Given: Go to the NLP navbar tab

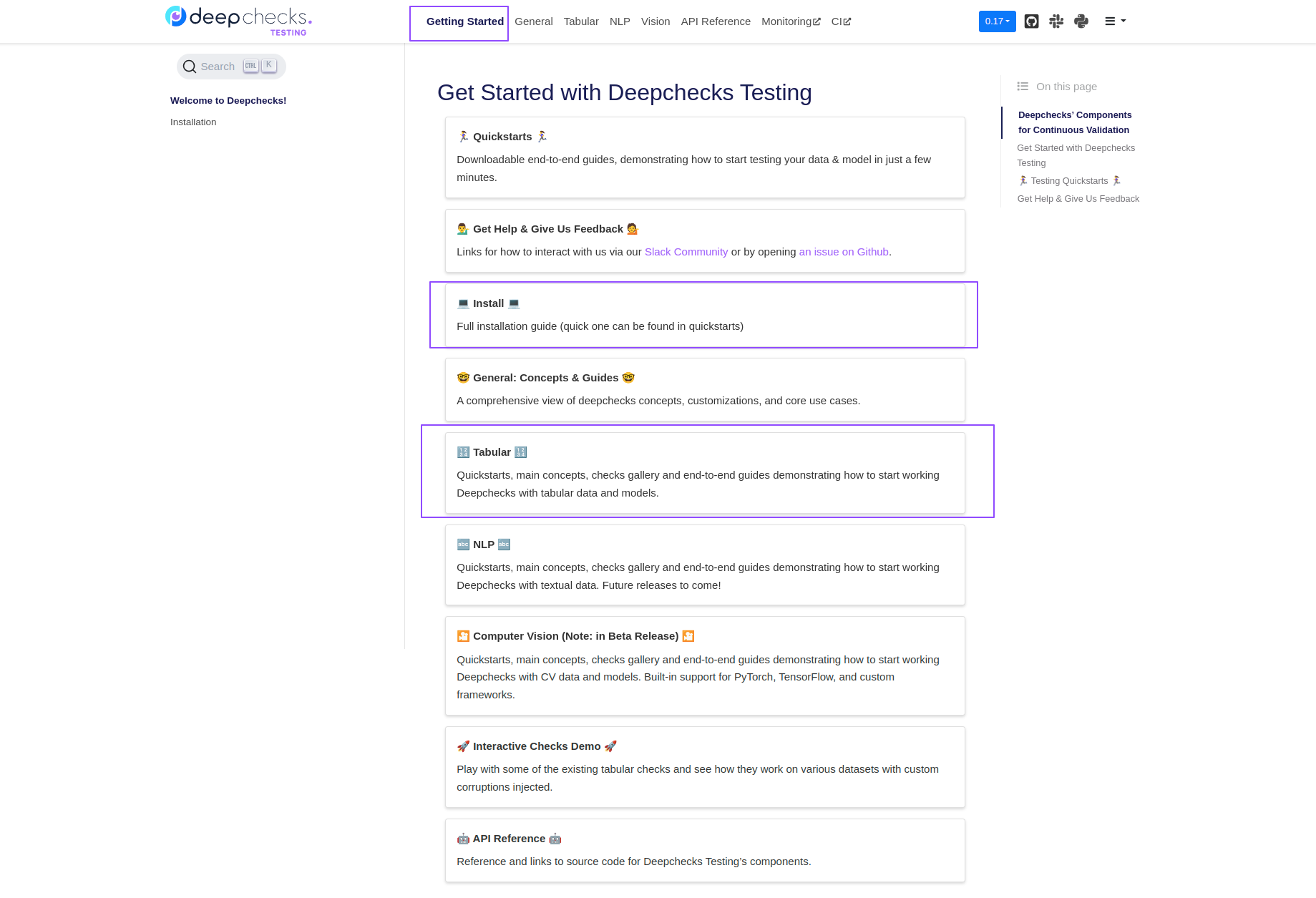Looking at the screenshot, I should [x=620, y=21].
